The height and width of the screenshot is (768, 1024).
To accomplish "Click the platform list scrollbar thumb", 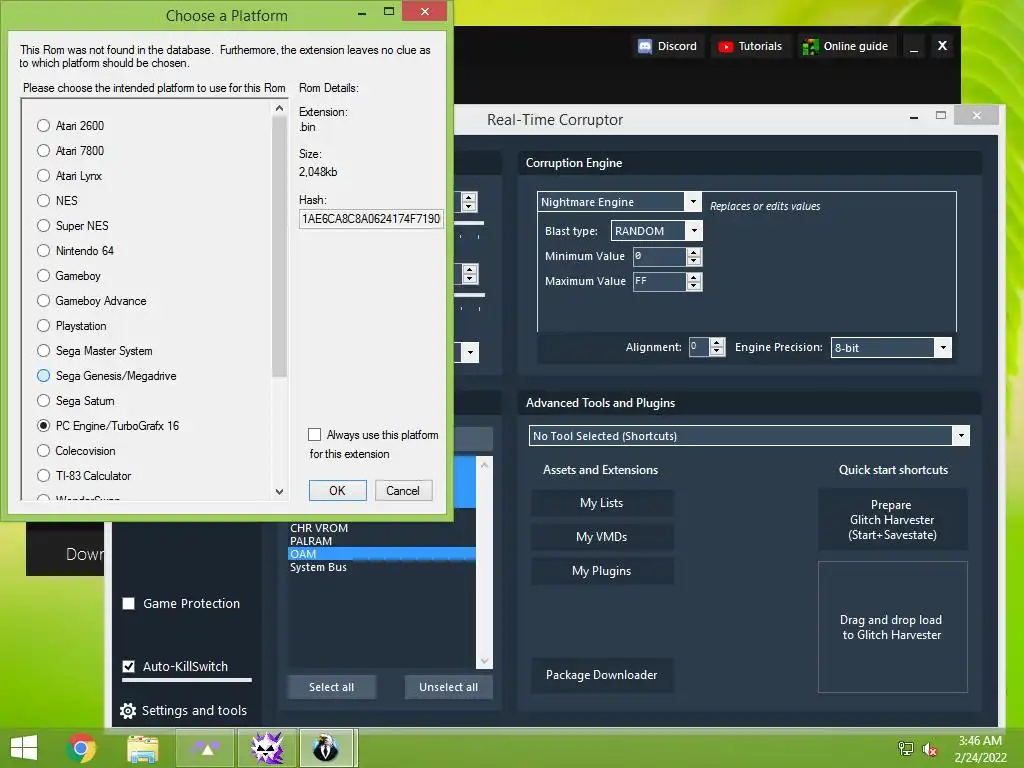I will (x=280, y=246).
